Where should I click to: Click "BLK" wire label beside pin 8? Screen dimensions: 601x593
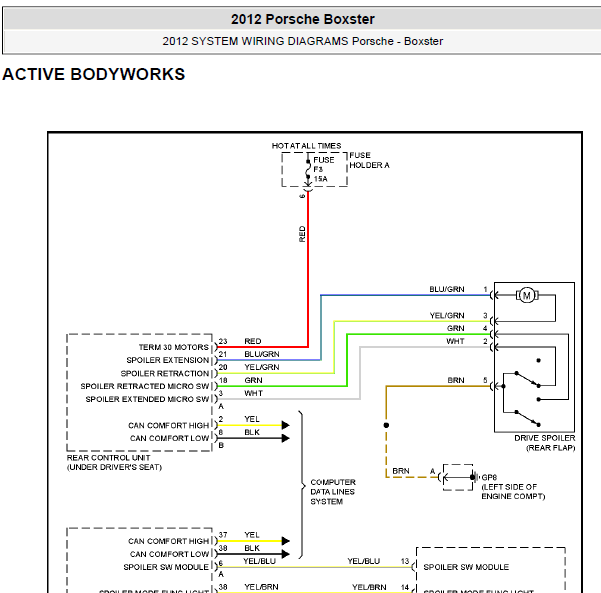[252, 432]
